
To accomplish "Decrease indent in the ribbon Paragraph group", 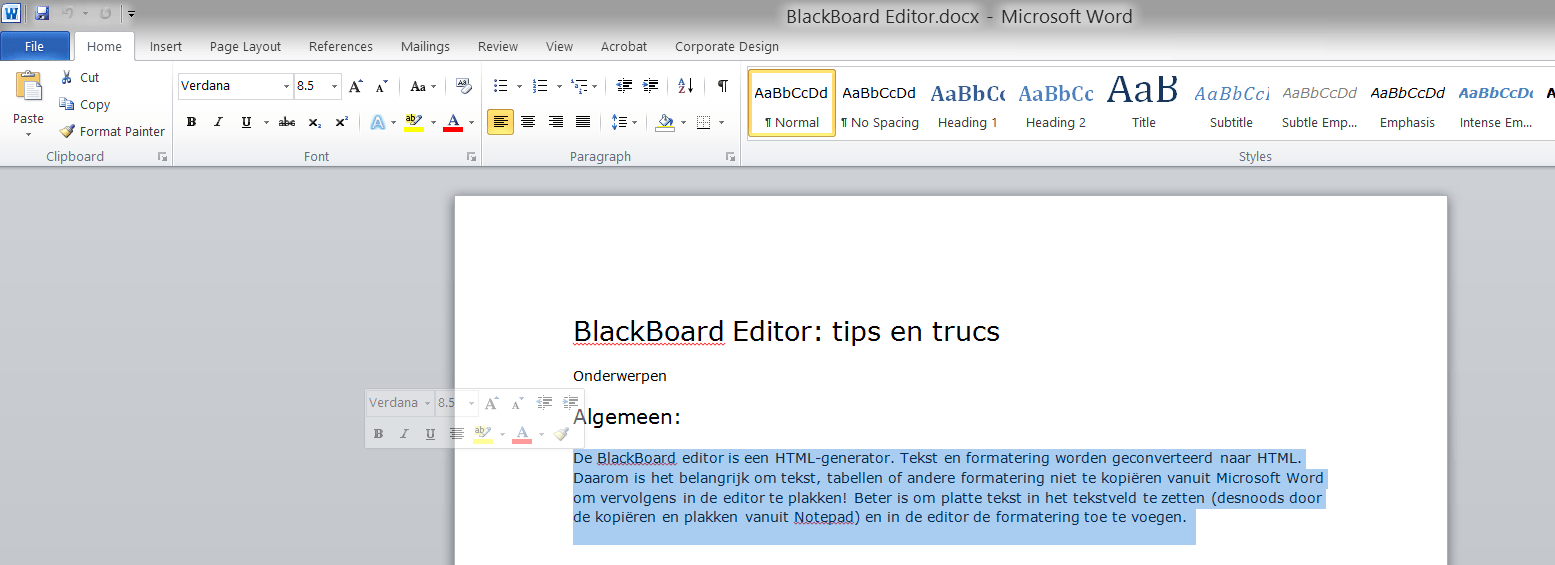I will click(x=625, y=86).
